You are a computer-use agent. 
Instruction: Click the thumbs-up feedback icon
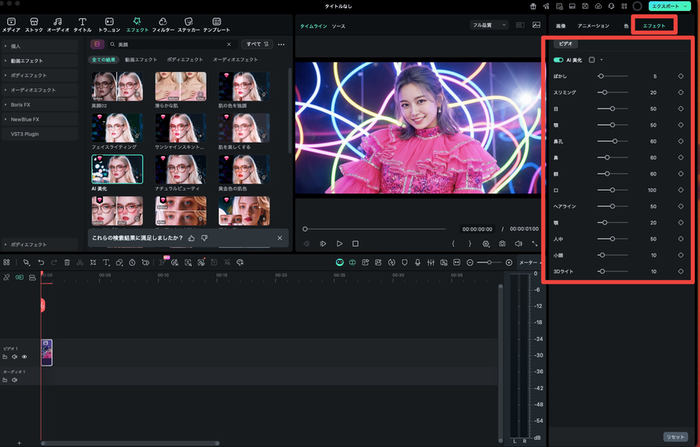click(x=191, y=238)
